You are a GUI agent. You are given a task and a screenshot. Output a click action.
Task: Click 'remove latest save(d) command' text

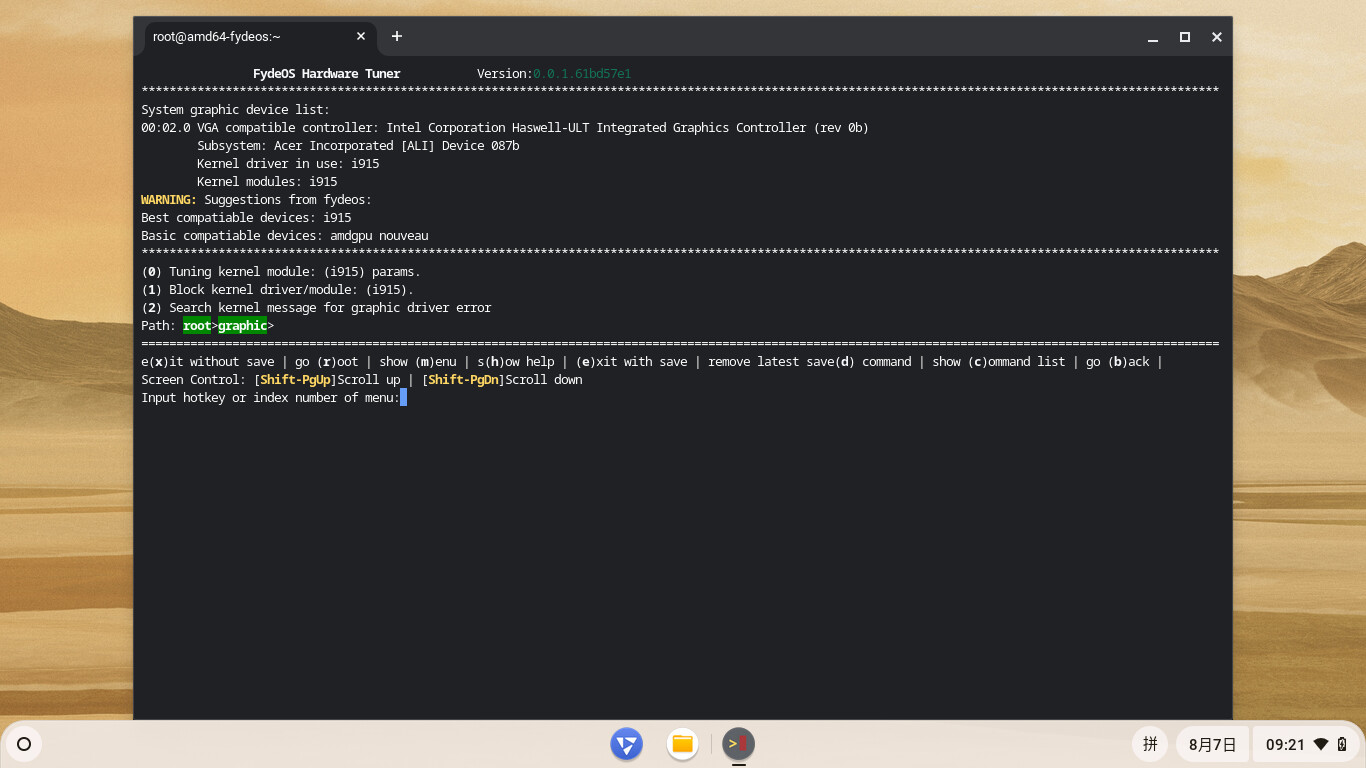(x=810, y=362)
